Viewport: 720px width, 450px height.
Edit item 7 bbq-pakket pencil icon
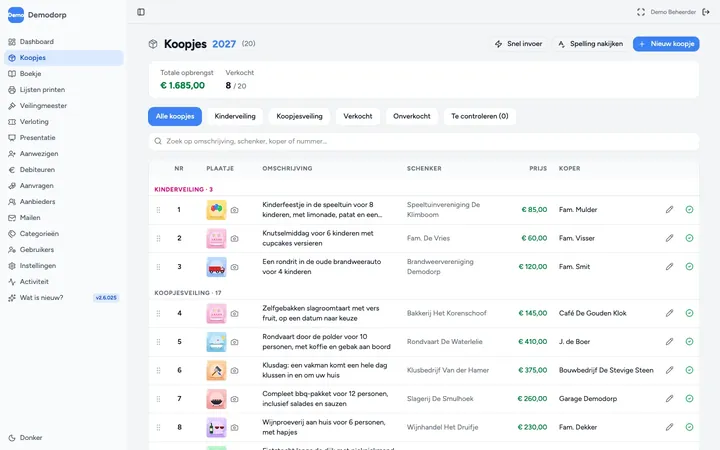[669, 399]
